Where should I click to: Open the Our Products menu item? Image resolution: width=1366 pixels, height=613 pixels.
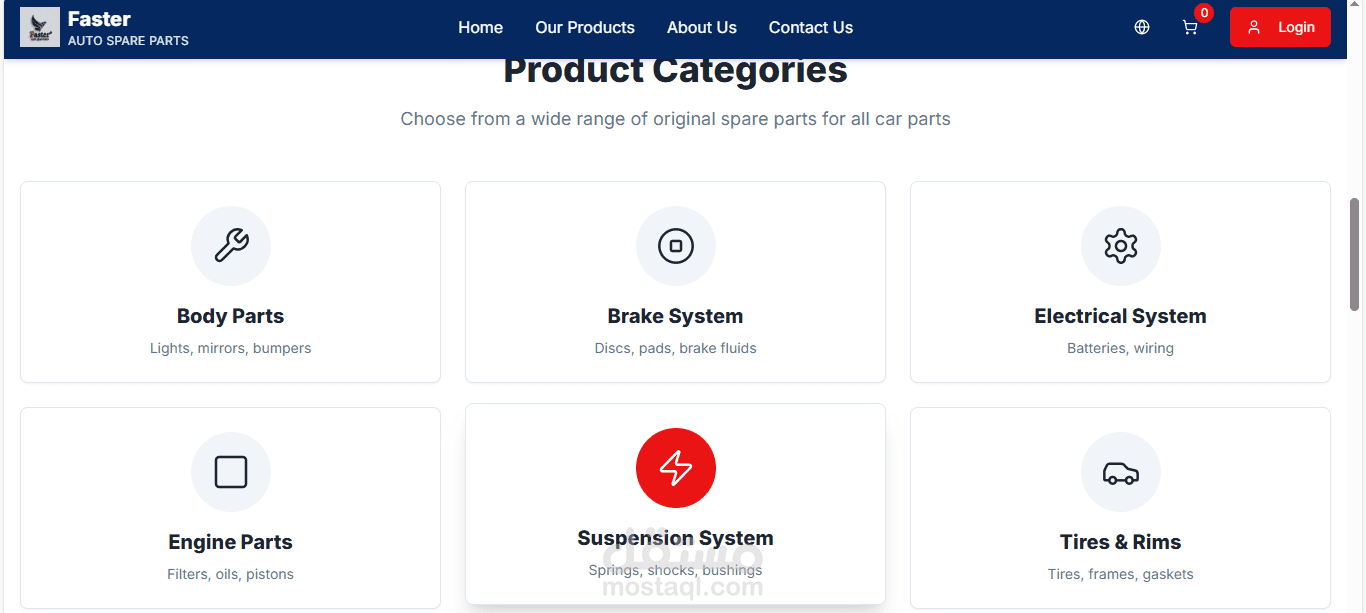(585, 27)
